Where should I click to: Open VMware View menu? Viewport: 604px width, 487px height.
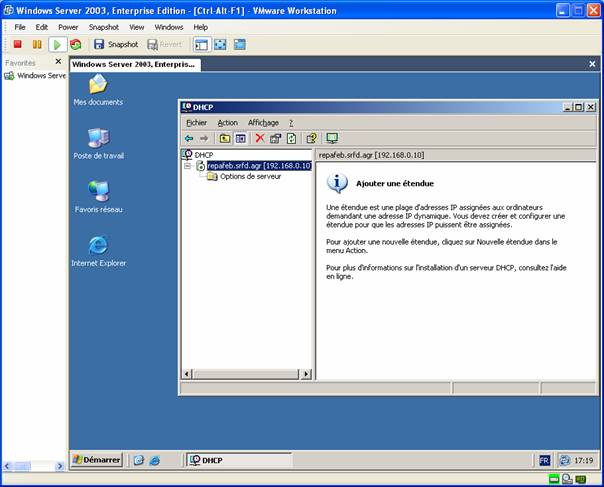(136, 27)
